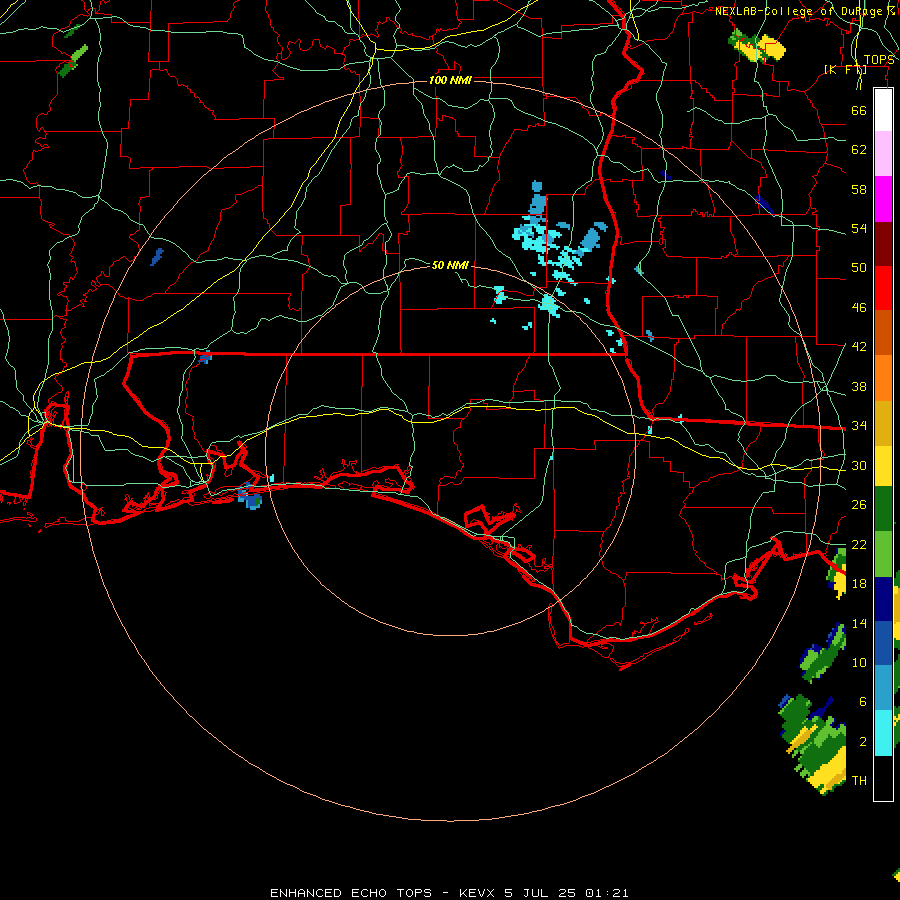Screen dimensions: 900x900
Task: Click the TH legend label
Action: 859,781
